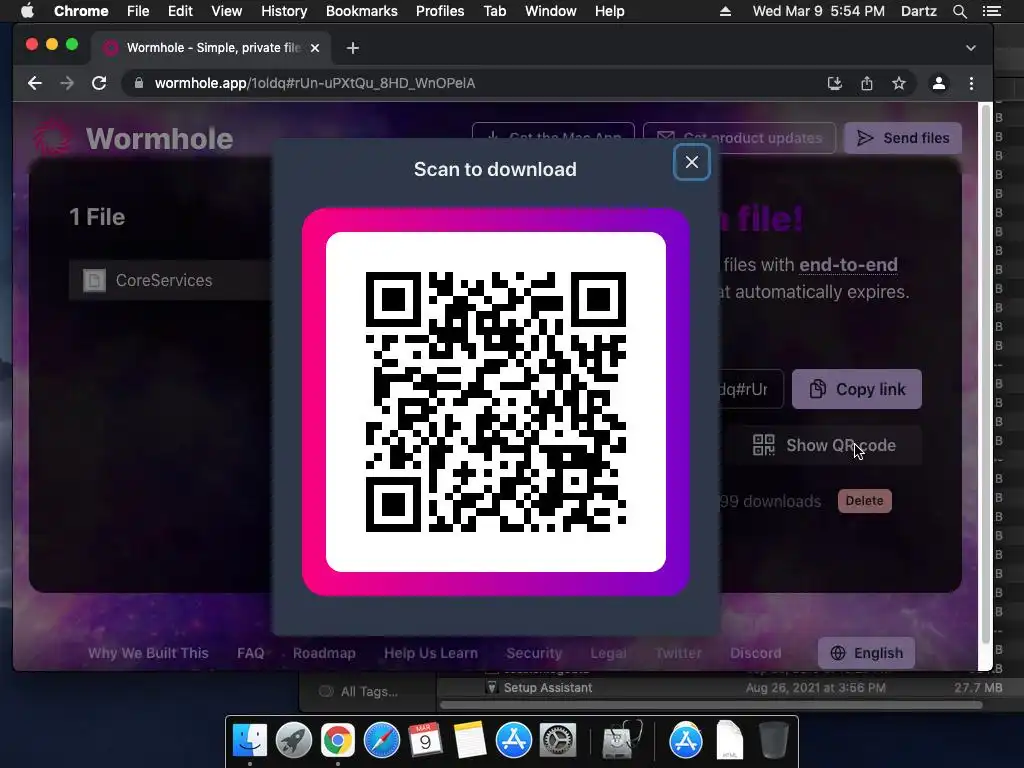Click the Wormhole logo
The width and height of the screenshot is (1024, 768).
pos(134,138)
